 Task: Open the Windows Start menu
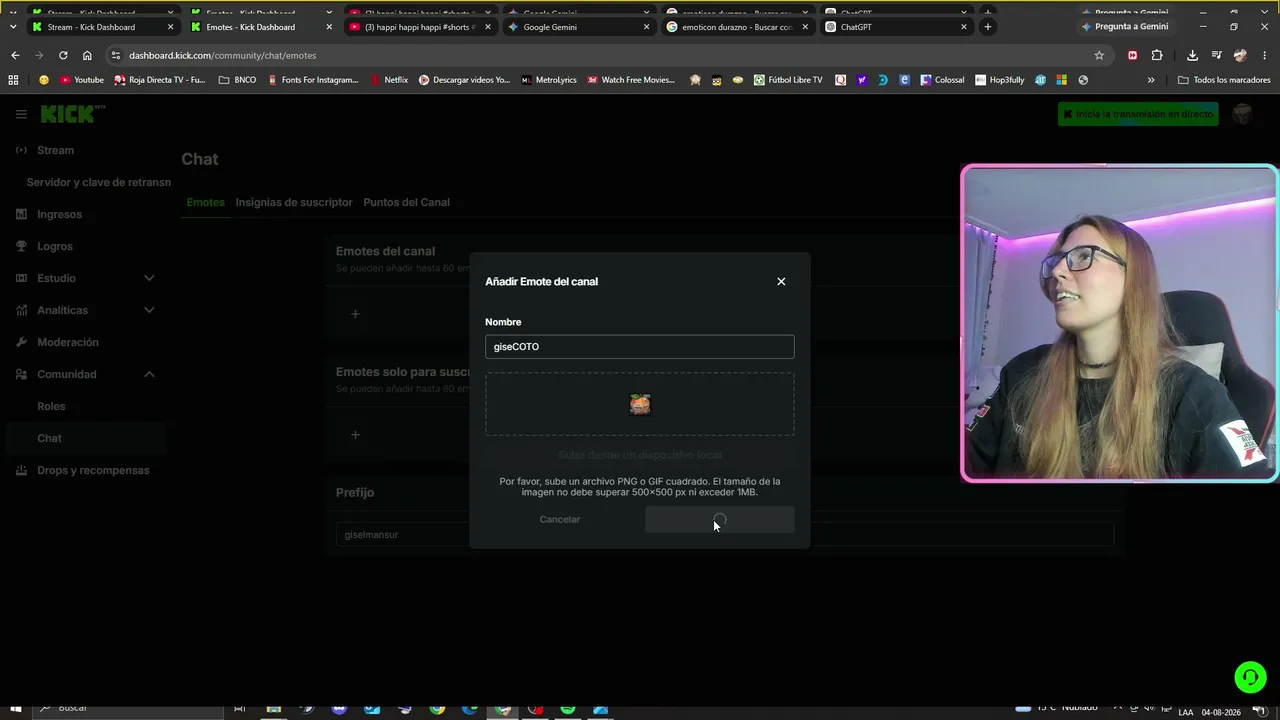(16, 710)
